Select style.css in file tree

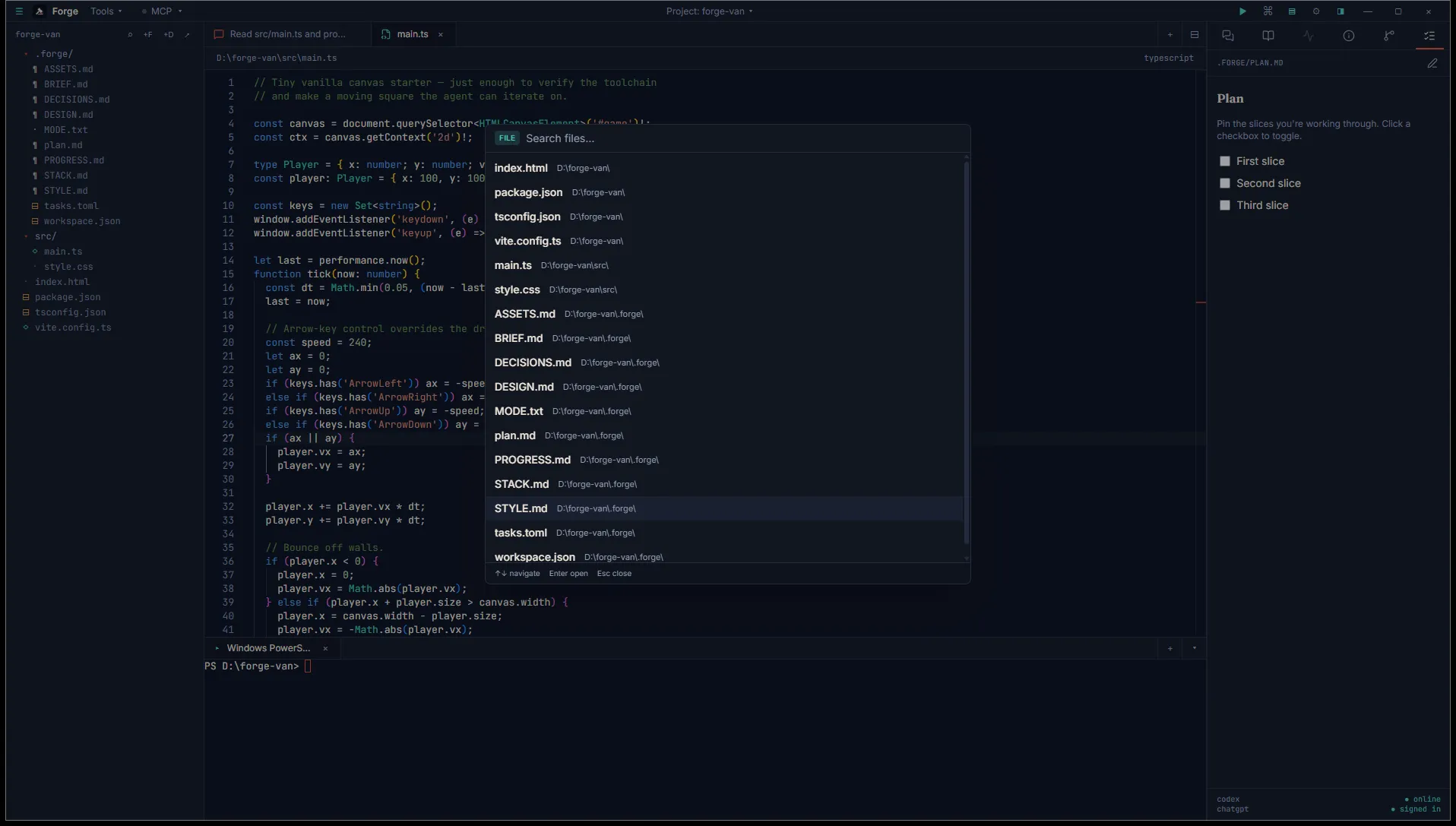(68, 267)
